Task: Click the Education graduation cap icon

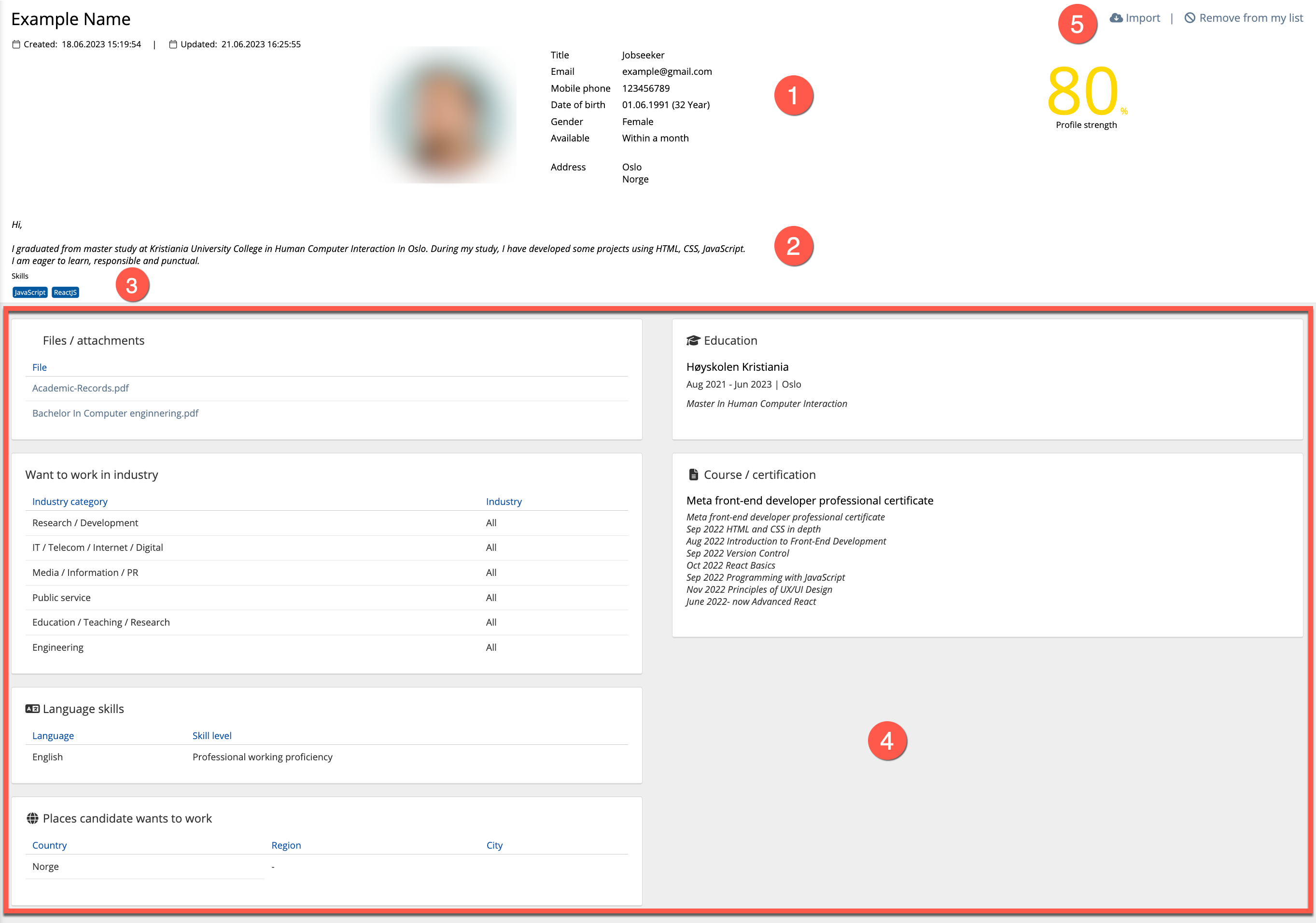Action: tap(693, 340)
